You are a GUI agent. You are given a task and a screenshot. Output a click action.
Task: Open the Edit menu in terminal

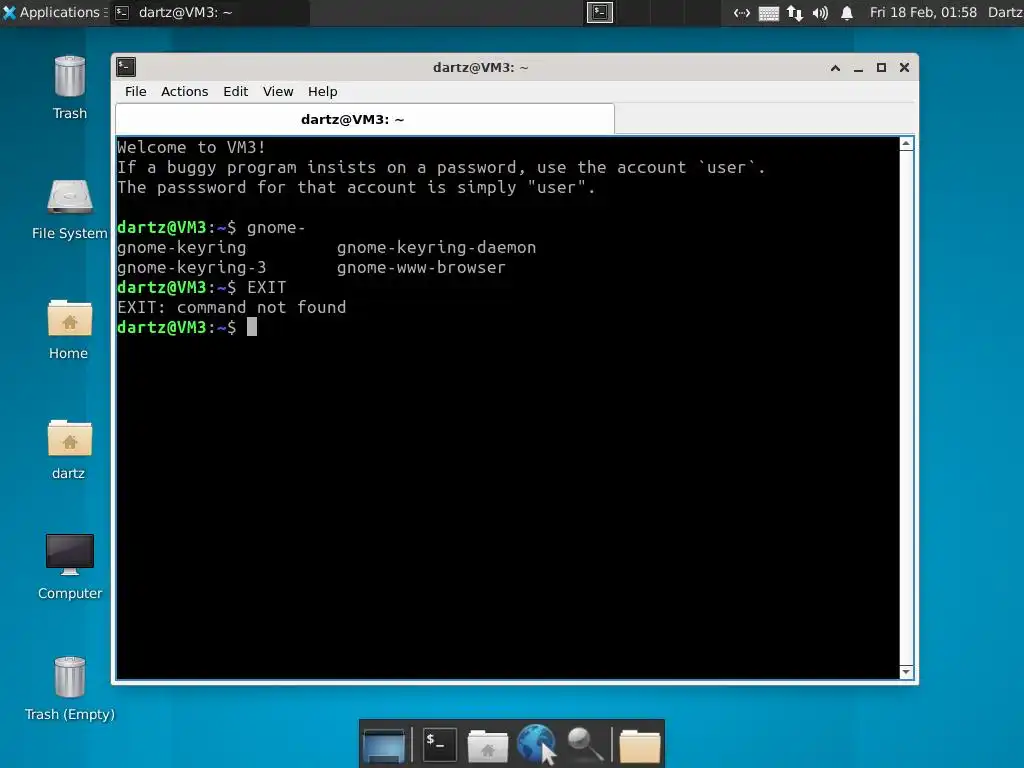(x=235, y=91)
